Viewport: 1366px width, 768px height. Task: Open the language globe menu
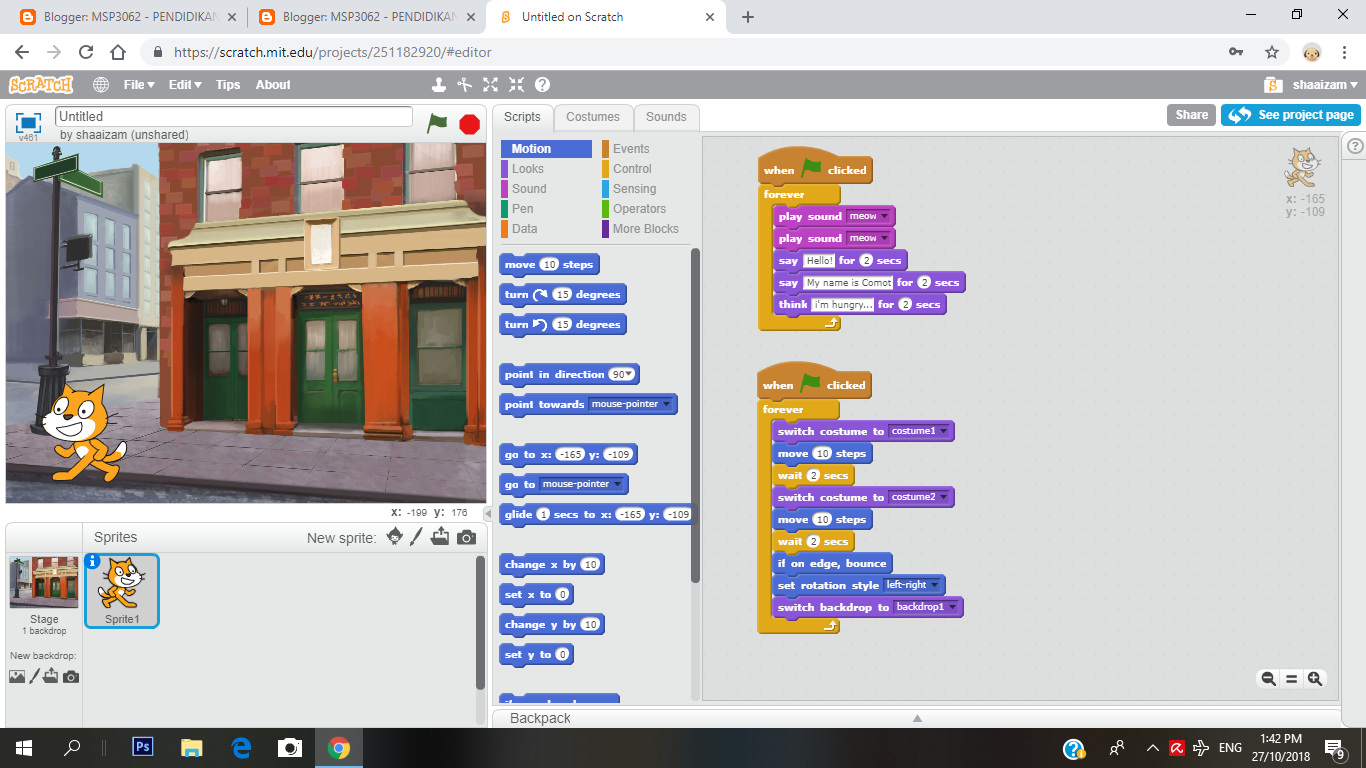pyautogui.click(x=101, y=85)
